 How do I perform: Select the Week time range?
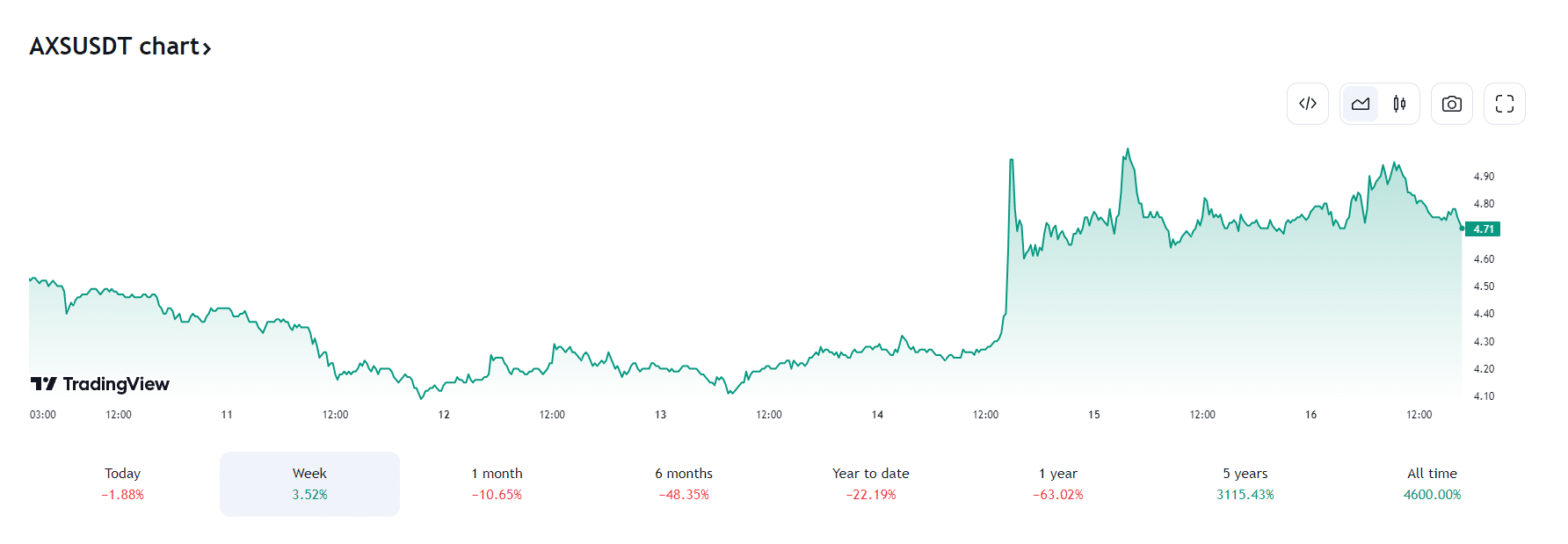pyautogui.click(x=309, y=483)
